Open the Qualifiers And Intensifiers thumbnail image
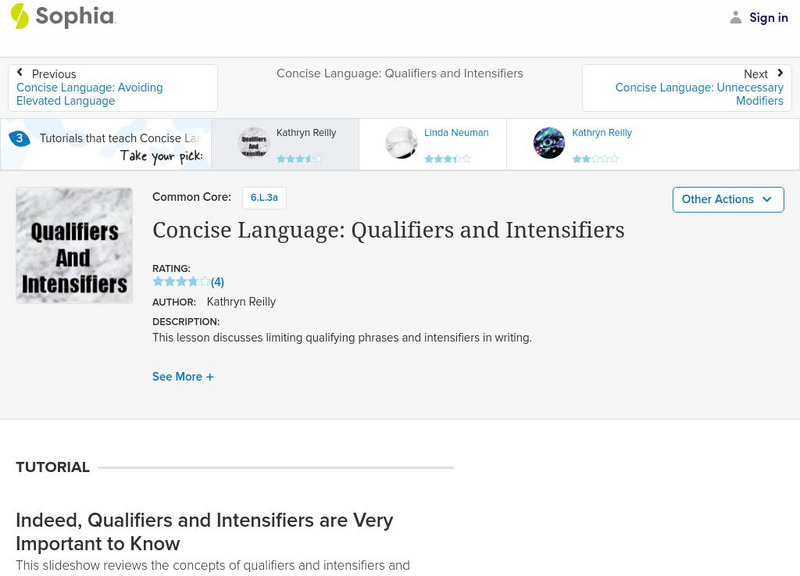 pos(74,245)
